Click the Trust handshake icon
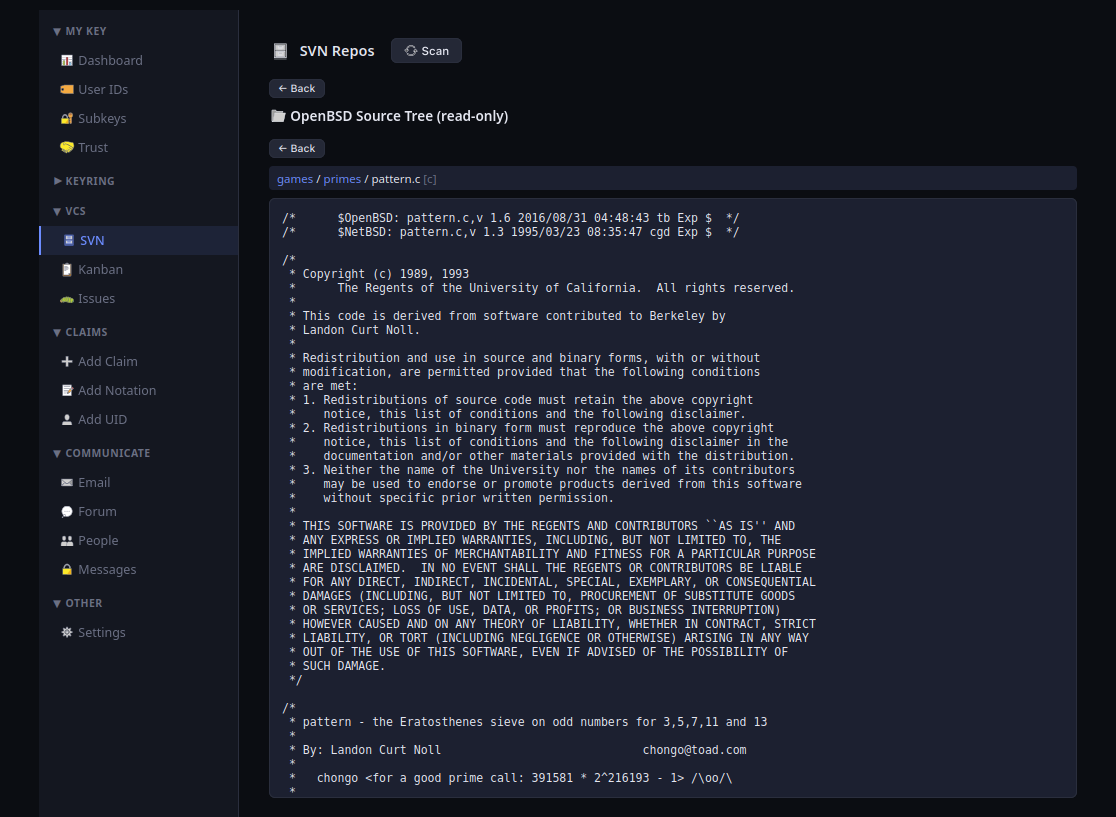Screen dimensions: 1116x817 [x=67, y=147]
